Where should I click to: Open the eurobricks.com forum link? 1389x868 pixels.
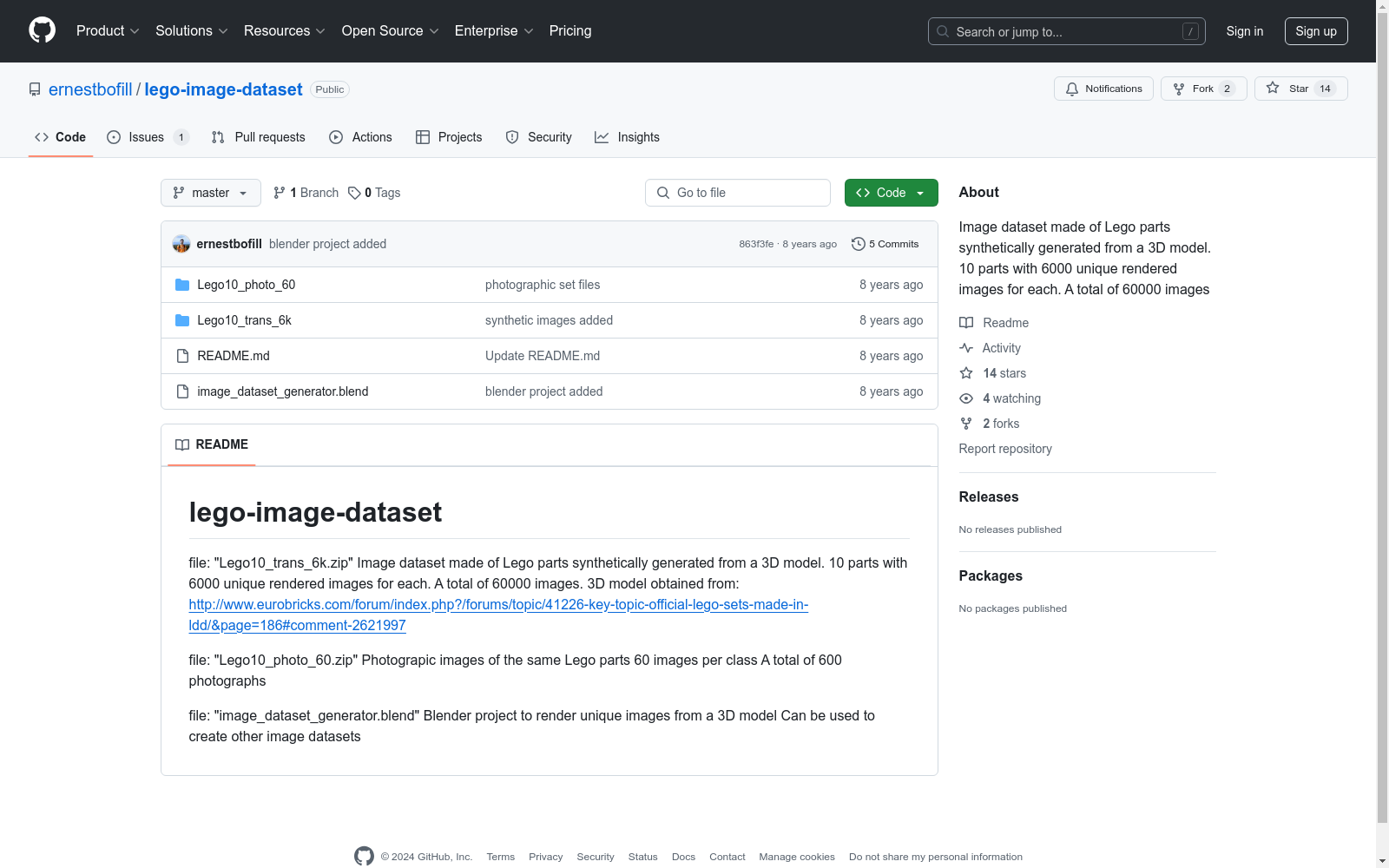[x=498, y=615]
